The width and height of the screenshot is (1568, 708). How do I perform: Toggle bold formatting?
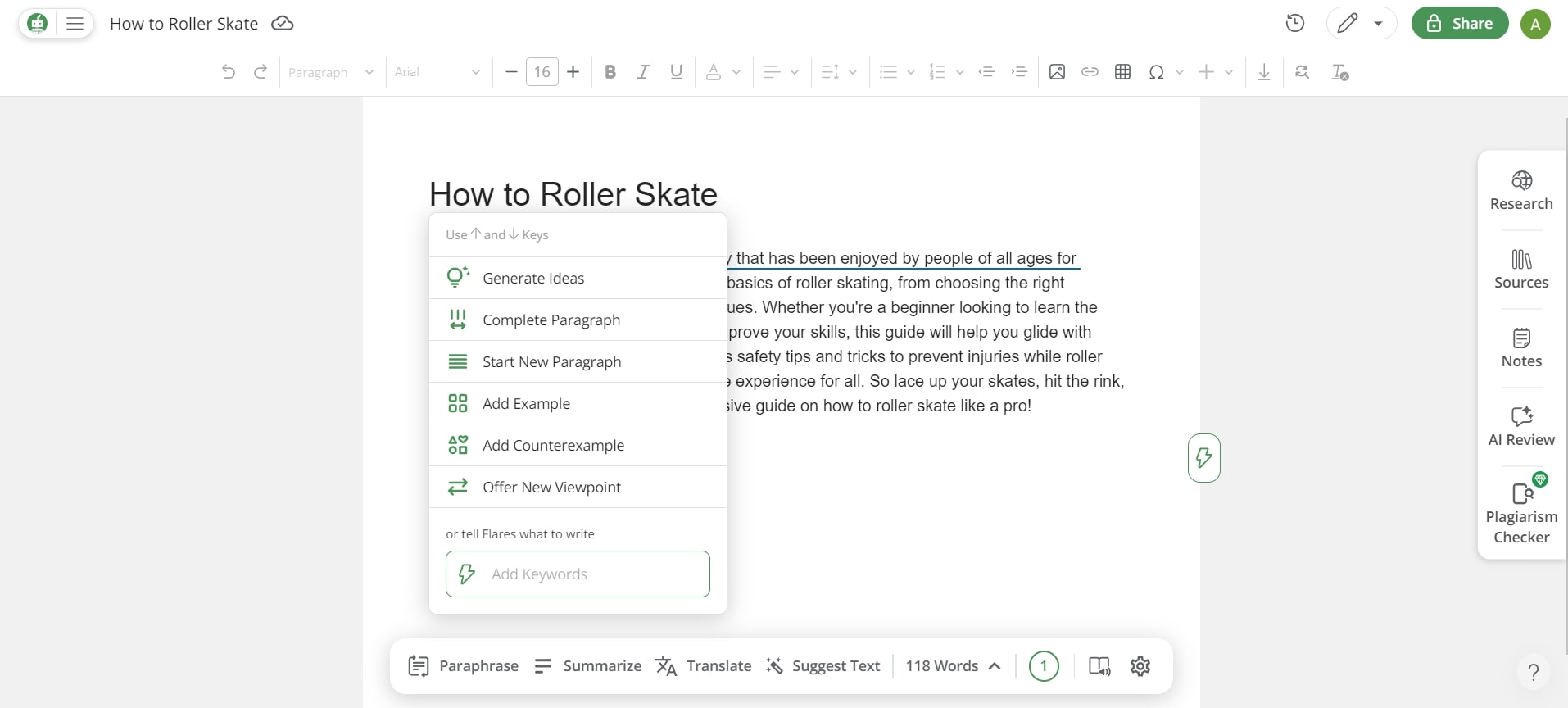(x=610, y=72)
